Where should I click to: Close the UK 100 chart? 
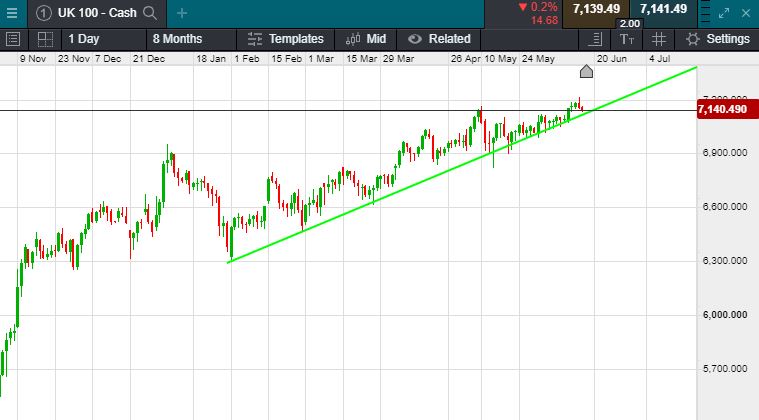(x=746, y=13)
